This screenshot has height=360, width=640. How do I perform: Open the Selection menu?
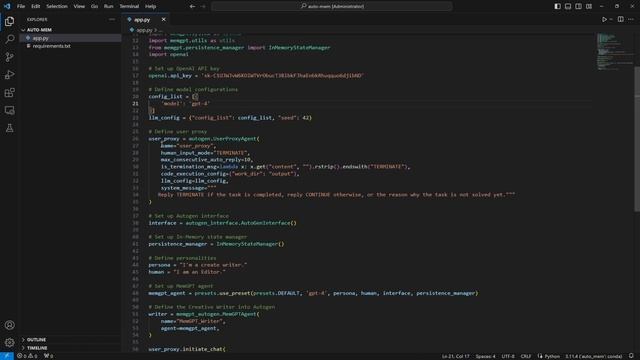[x=57, y=7]
